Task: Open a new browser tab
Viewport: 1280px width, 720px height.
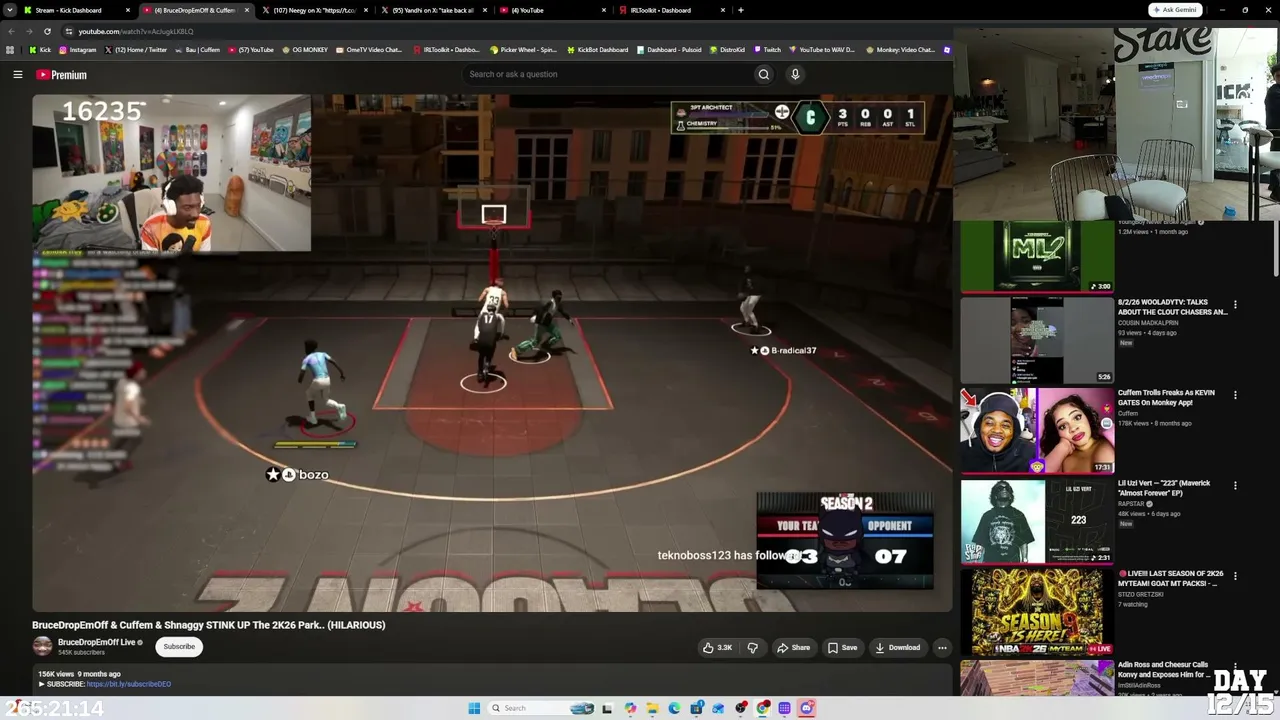Action: click(x=740, y=10)
